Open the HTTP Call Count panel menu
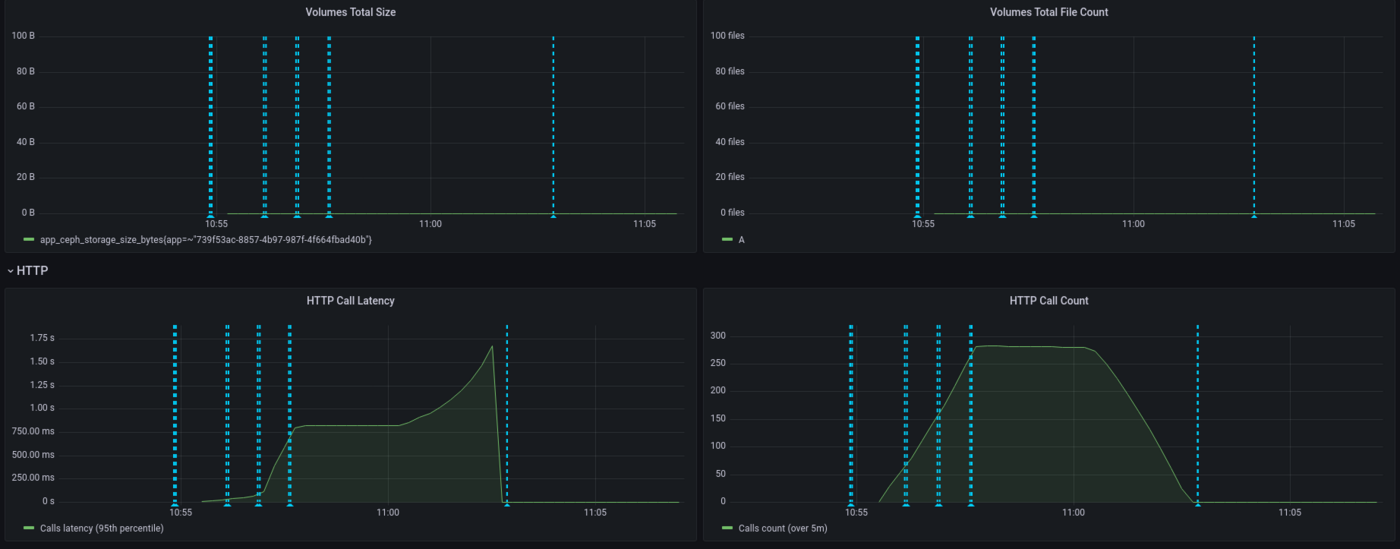1400x549 pixels. click(1048, 300)
